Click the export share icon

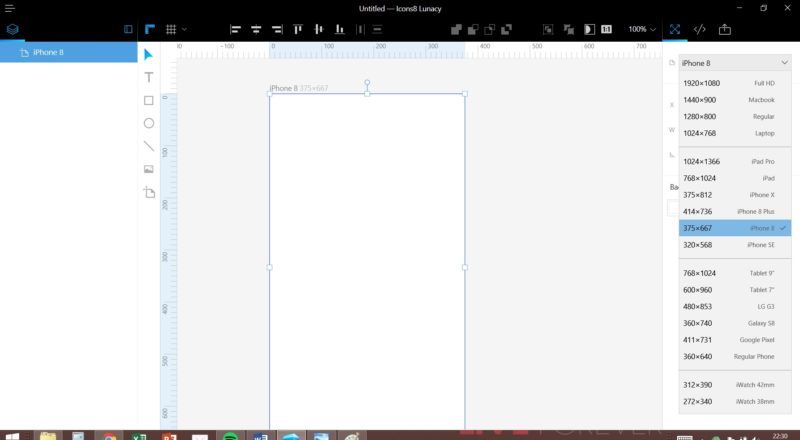point(725,29)
